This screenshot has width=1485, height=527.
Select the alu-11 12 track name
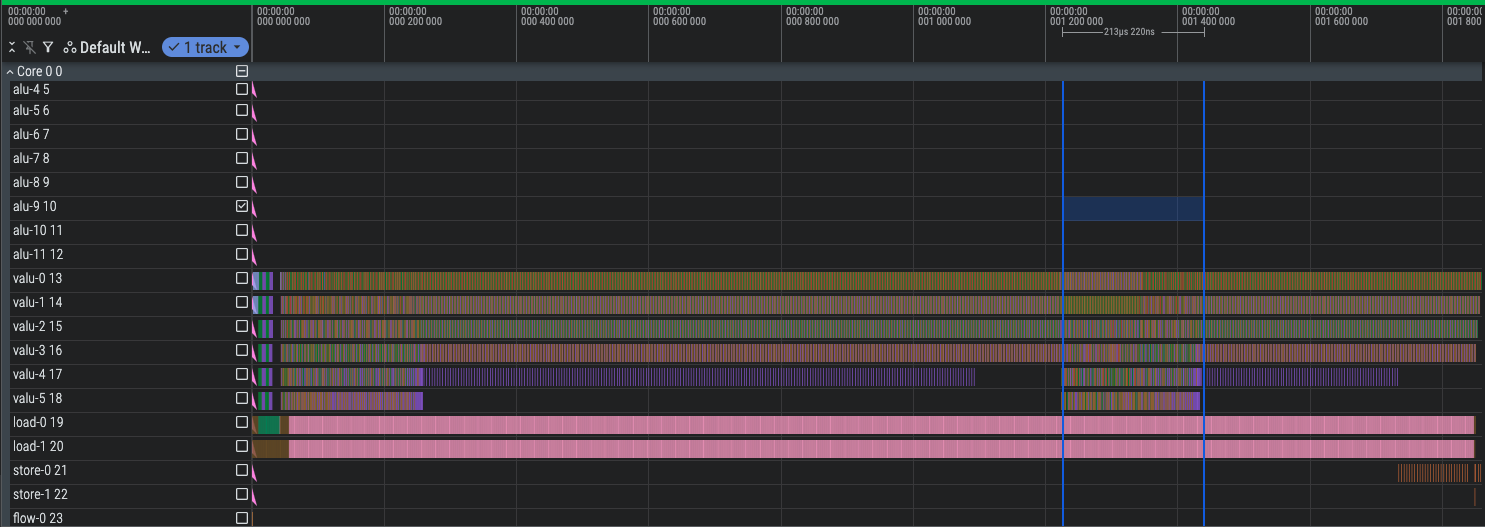38,254
